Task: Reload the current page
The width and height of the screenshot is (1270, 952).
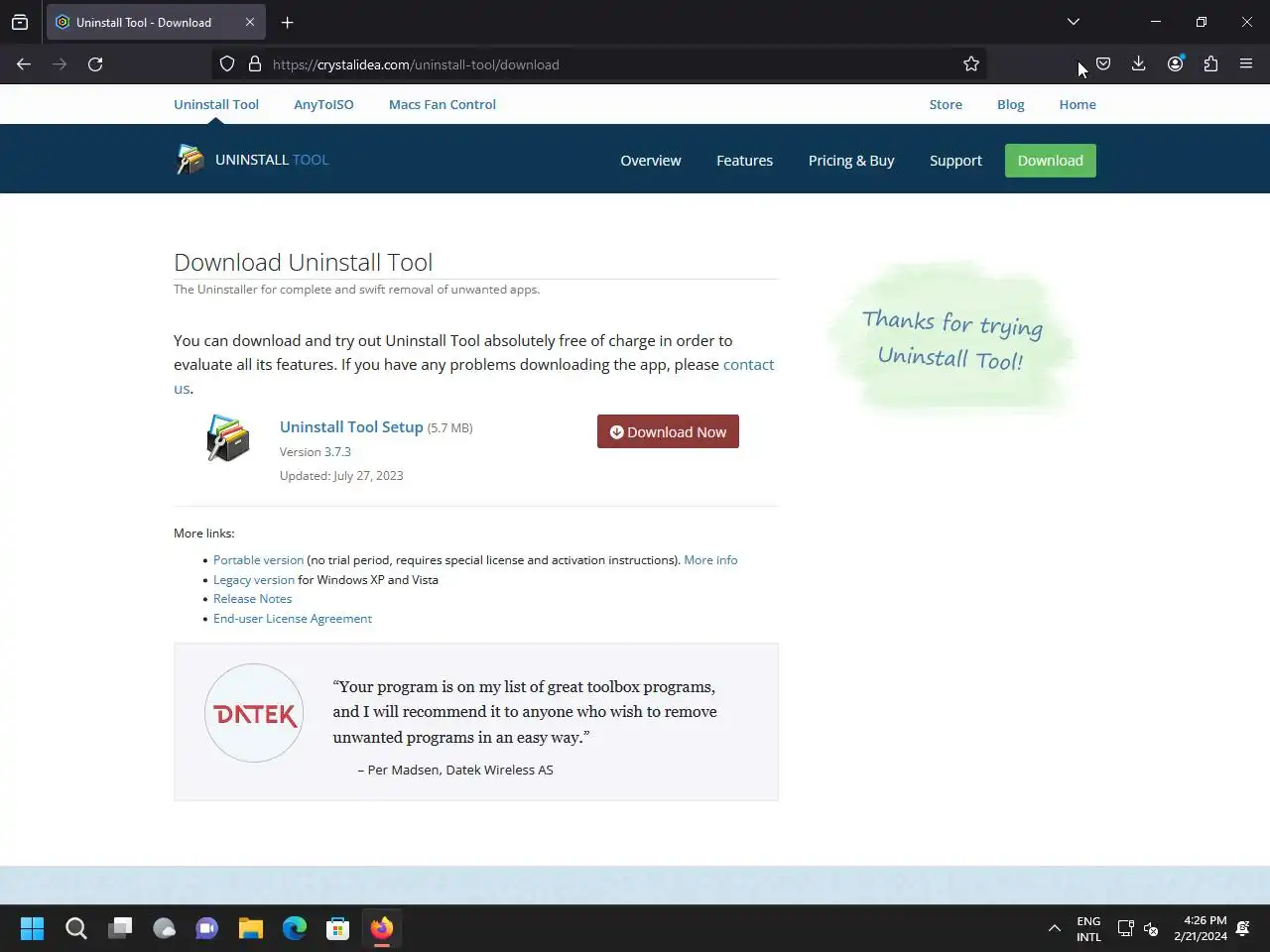Action: (x=95, y=64)
